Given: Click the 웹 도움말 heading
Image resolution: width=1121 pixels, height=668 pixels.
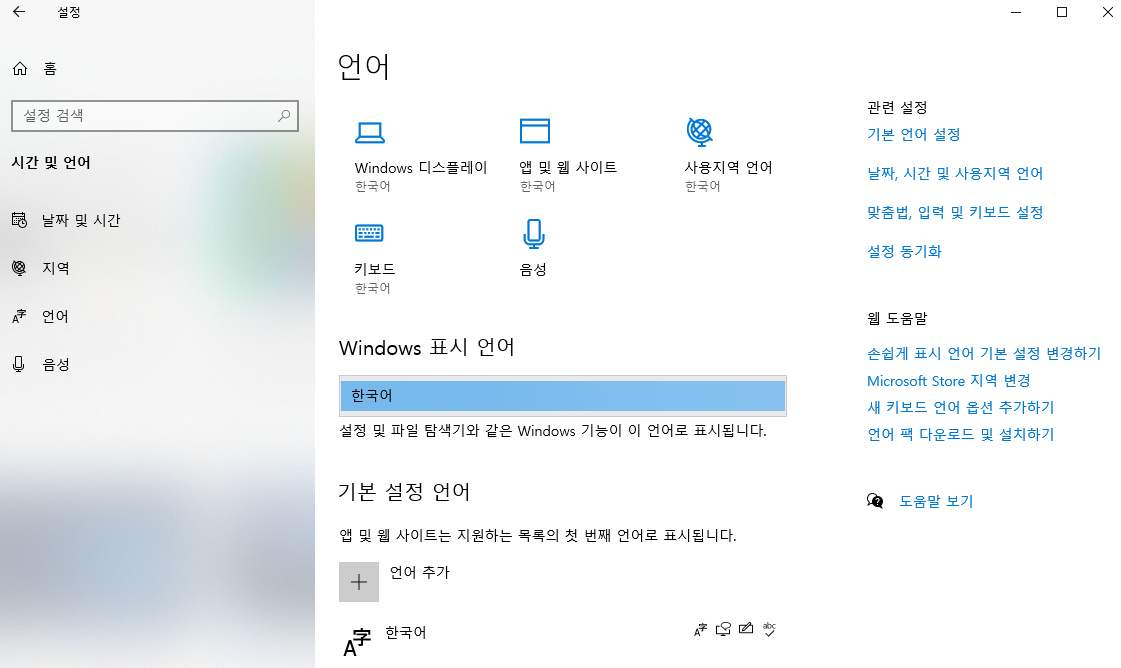Looking at the screenshot, I should tap(897, 318).
